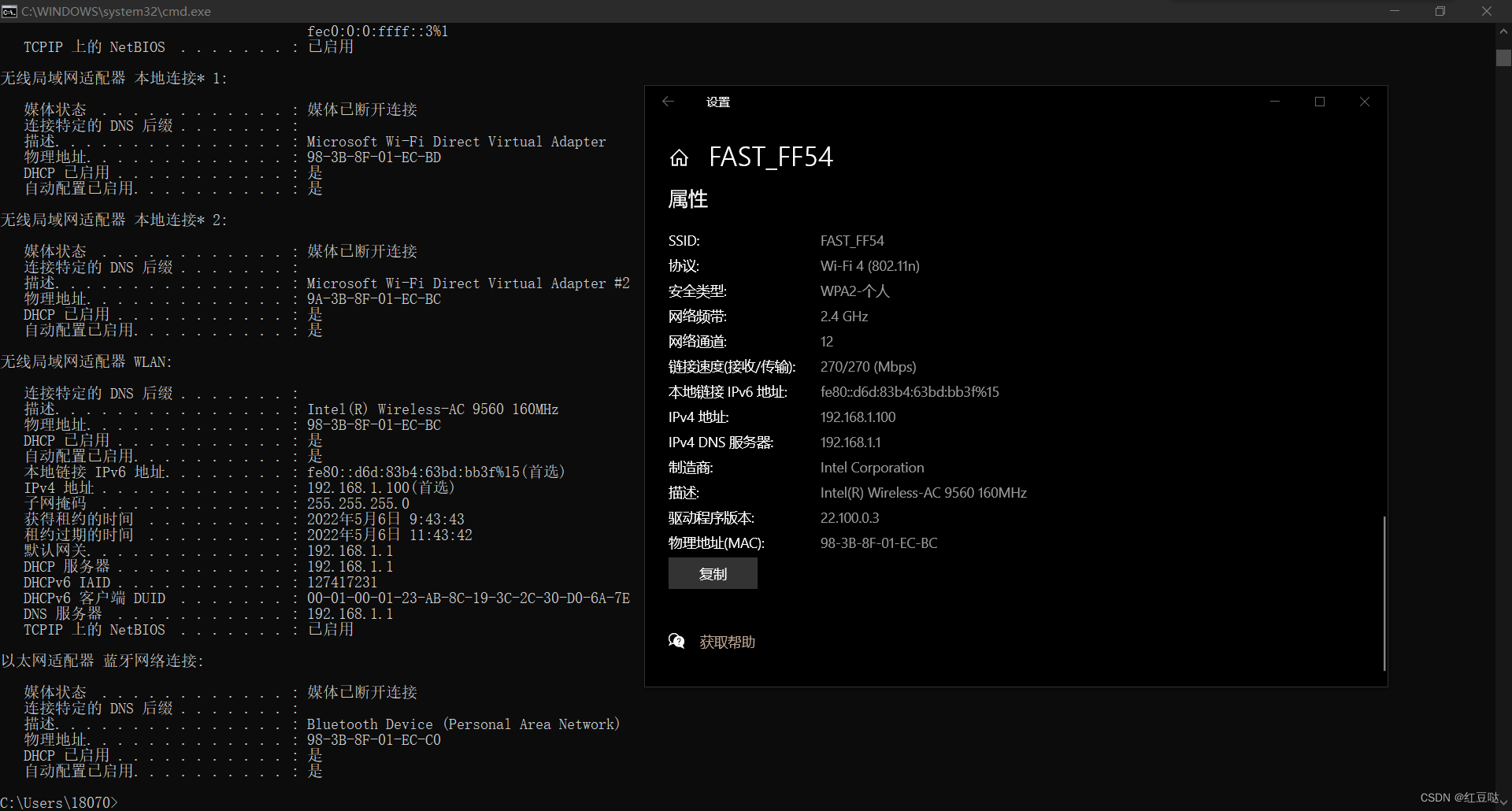
Task: Click the 复制 copy button
Action: pos(713,573)
